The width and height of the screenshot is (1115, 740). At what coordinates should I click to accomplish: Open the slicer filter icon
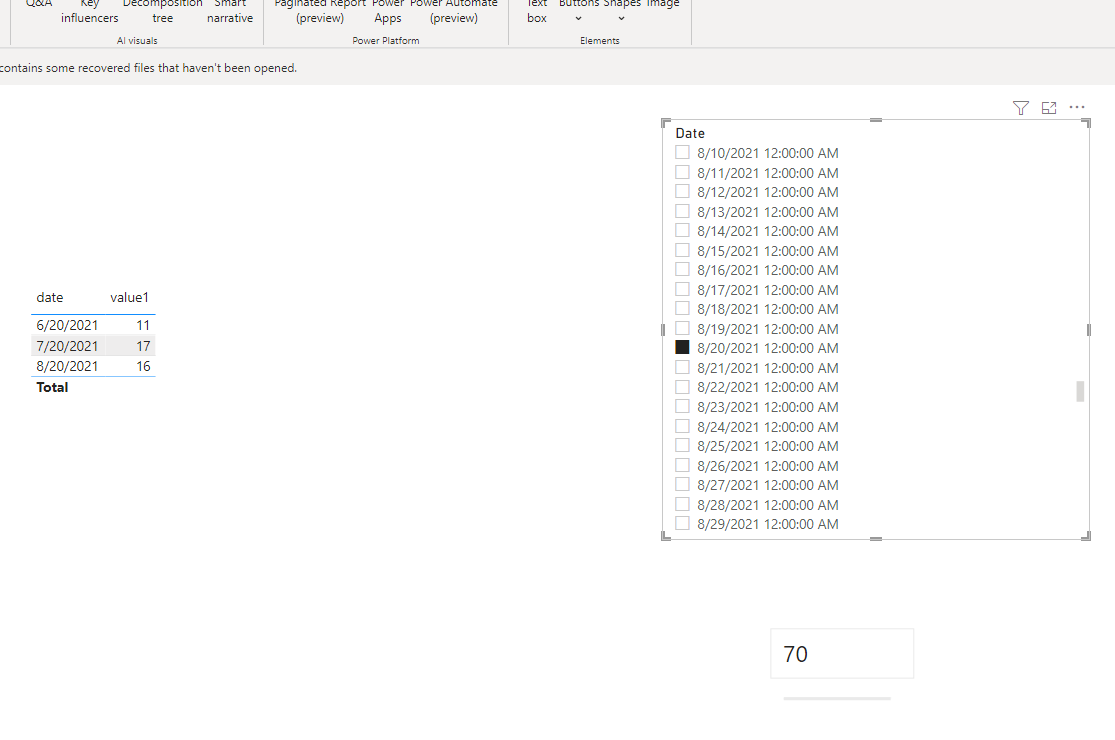point(1020,108)
